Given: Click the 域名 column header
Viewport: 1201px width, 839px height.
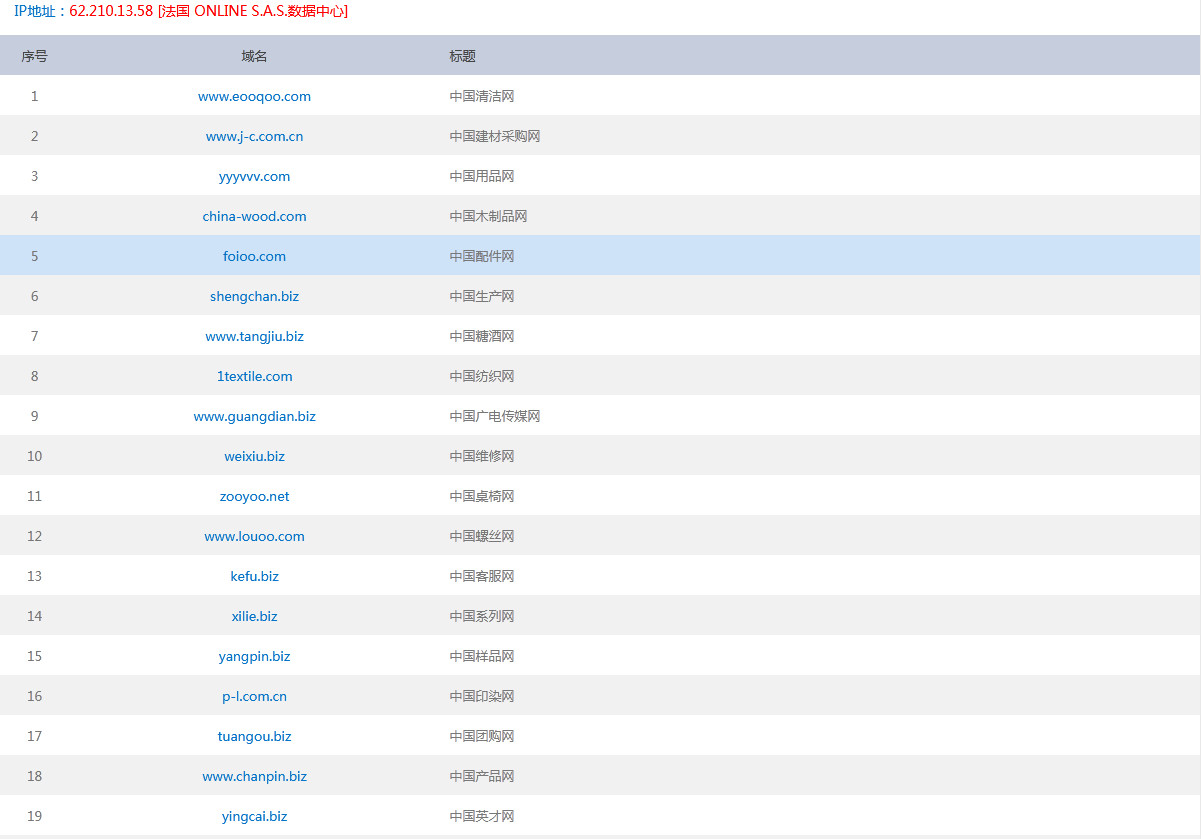Looking at the screenshot, I should (254, 56).
